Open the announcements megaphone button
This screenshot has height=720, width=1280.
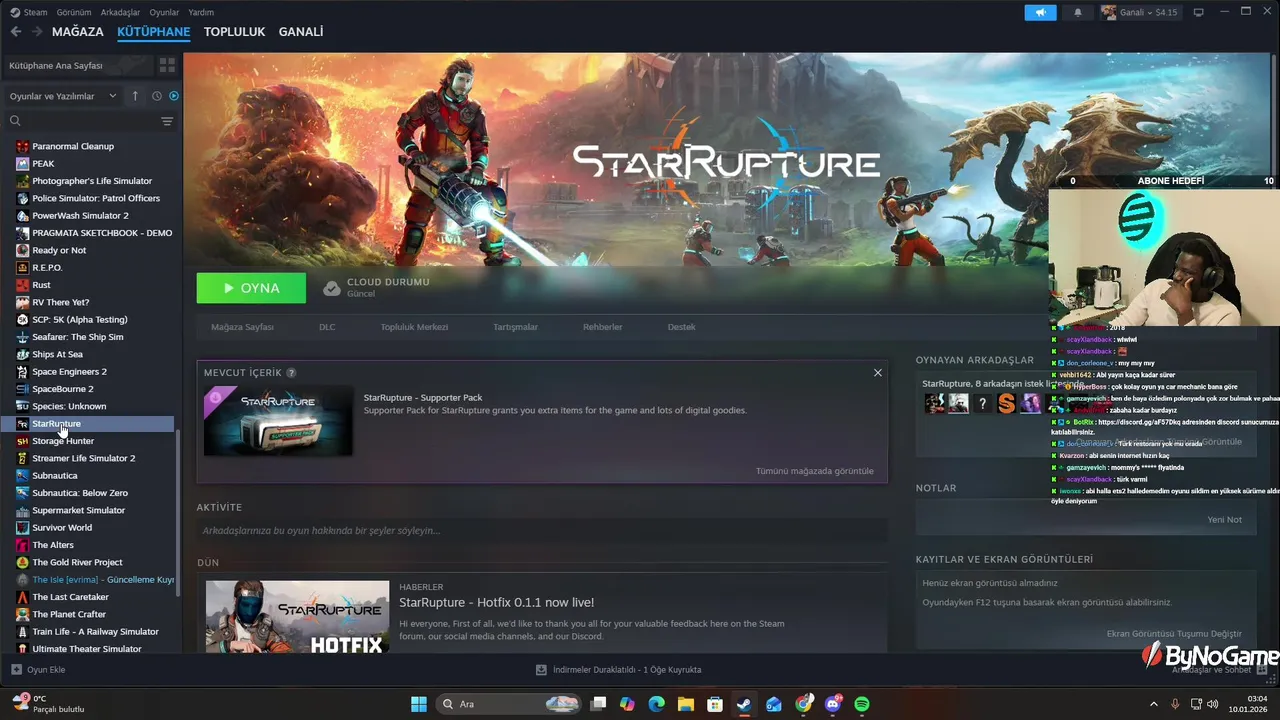coord(1040,12)
